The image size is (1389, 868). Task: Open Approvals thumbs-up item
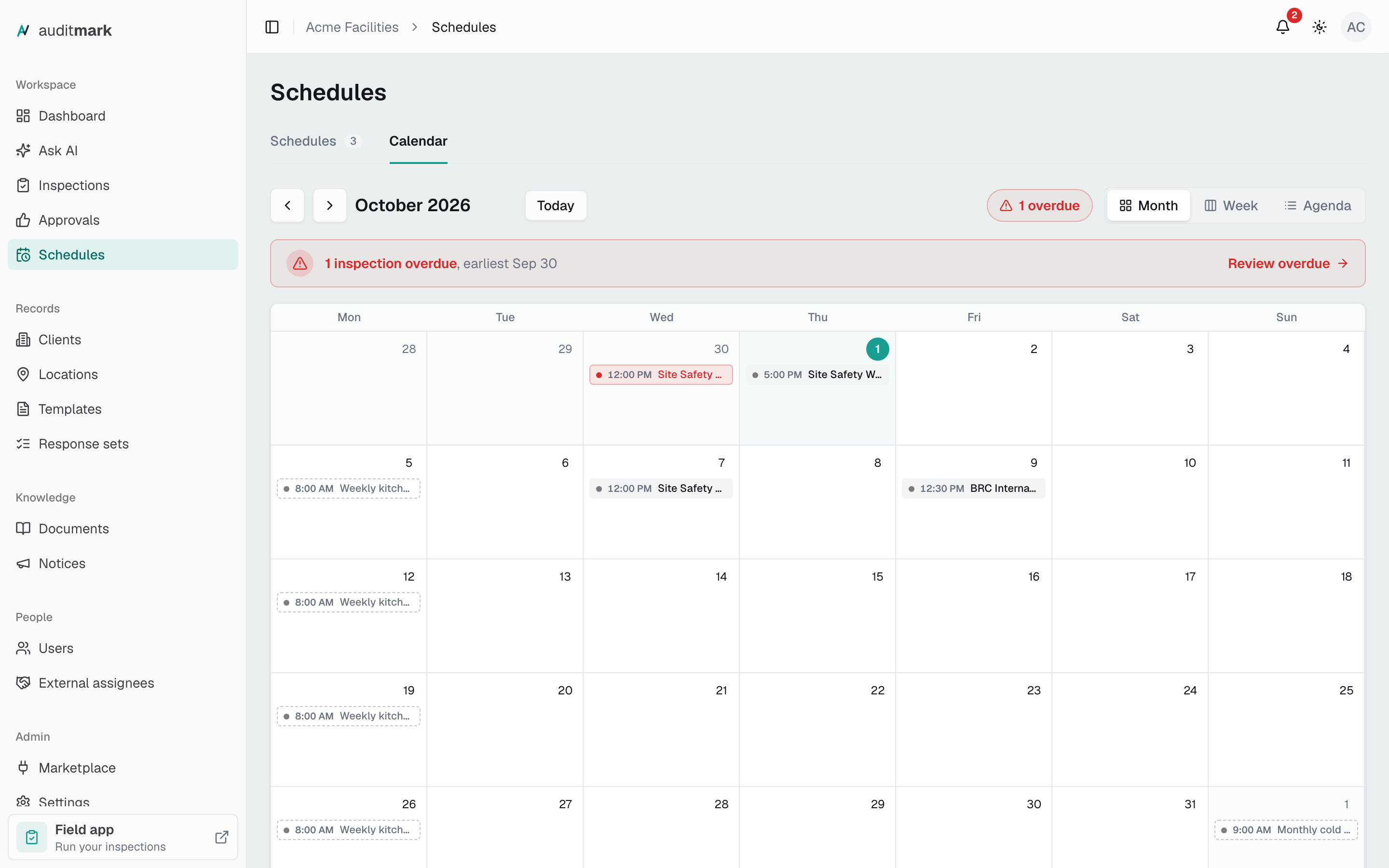pyautogui.click(x=123, y=220)
